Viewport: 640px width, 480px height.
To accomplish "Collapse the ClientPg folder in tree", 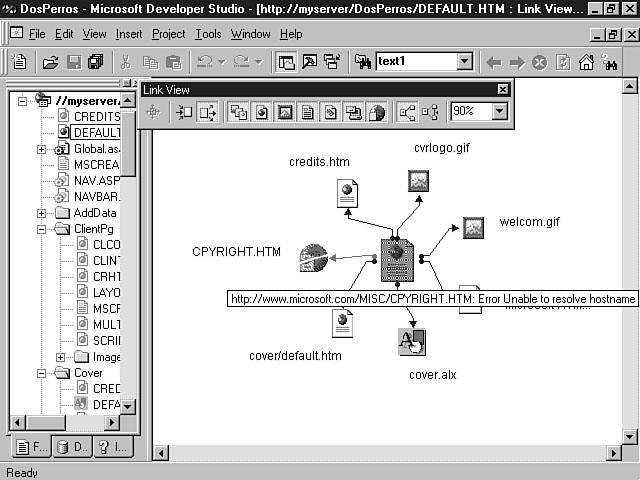I will click(42, 229).
